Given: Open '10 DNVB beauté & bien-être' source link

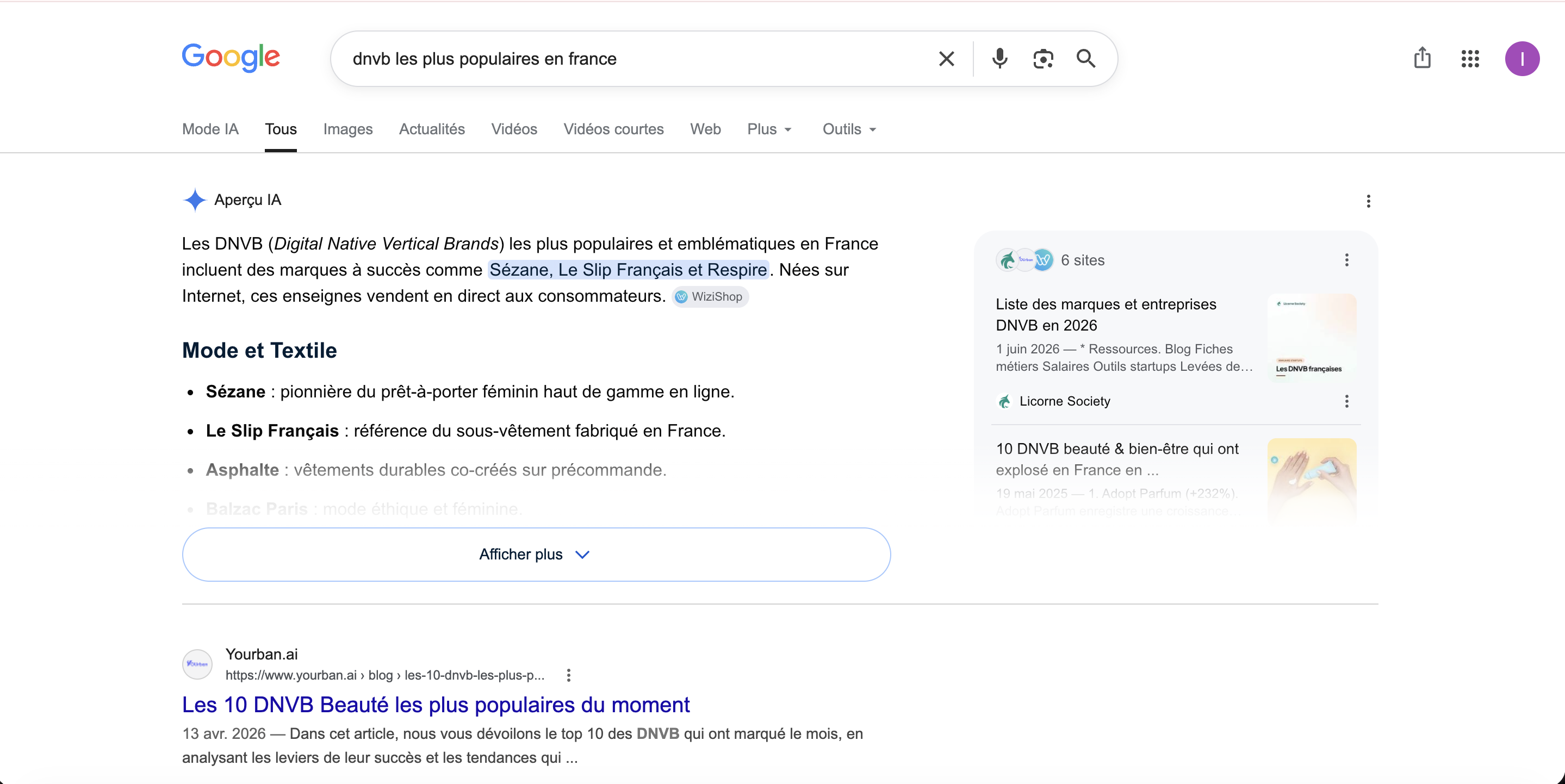Looking at the screenshot, I should (1116, 459).
